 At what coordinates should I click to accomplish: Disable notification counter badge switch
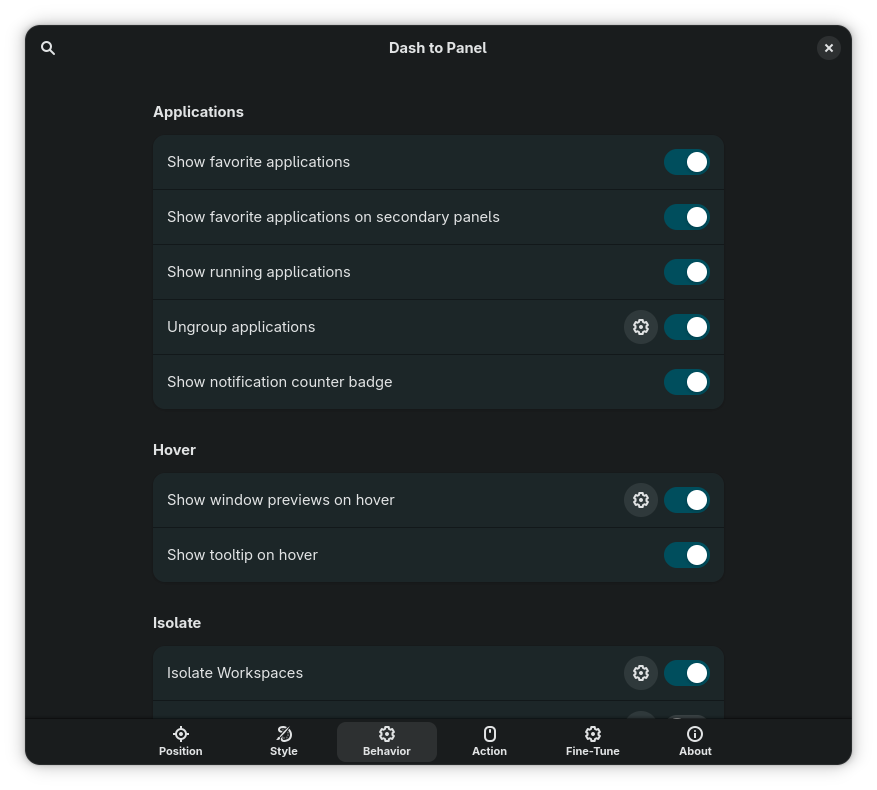687,382
